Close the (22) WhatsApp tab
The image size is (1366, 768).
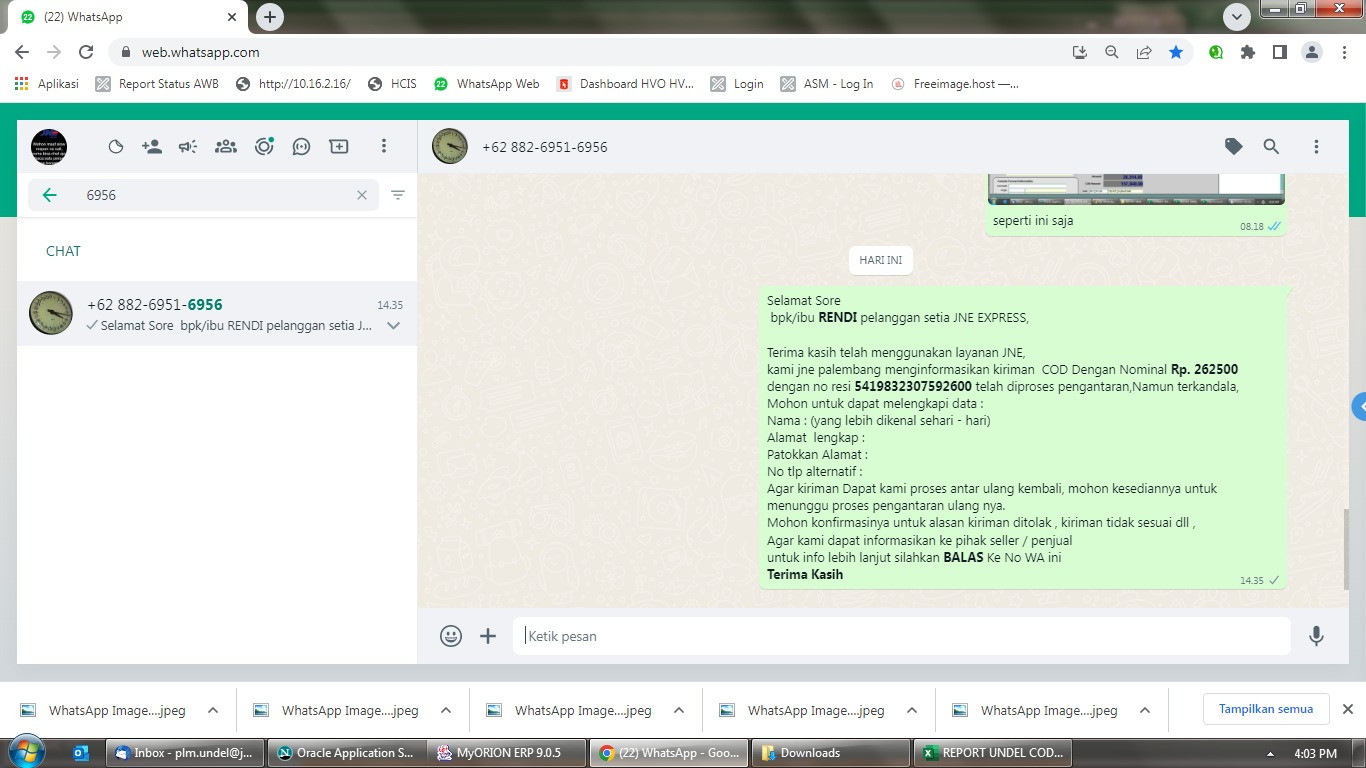coord(232,17)
